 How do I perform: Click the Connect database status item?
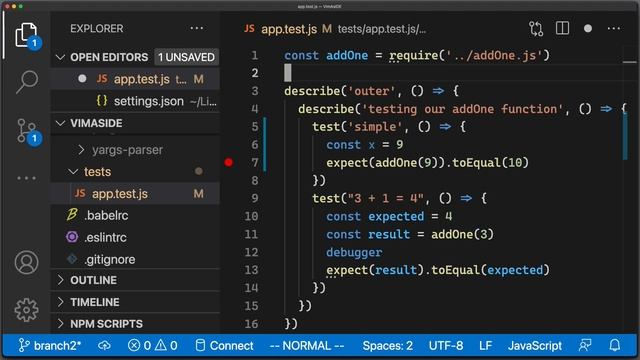tap(224, 346)
